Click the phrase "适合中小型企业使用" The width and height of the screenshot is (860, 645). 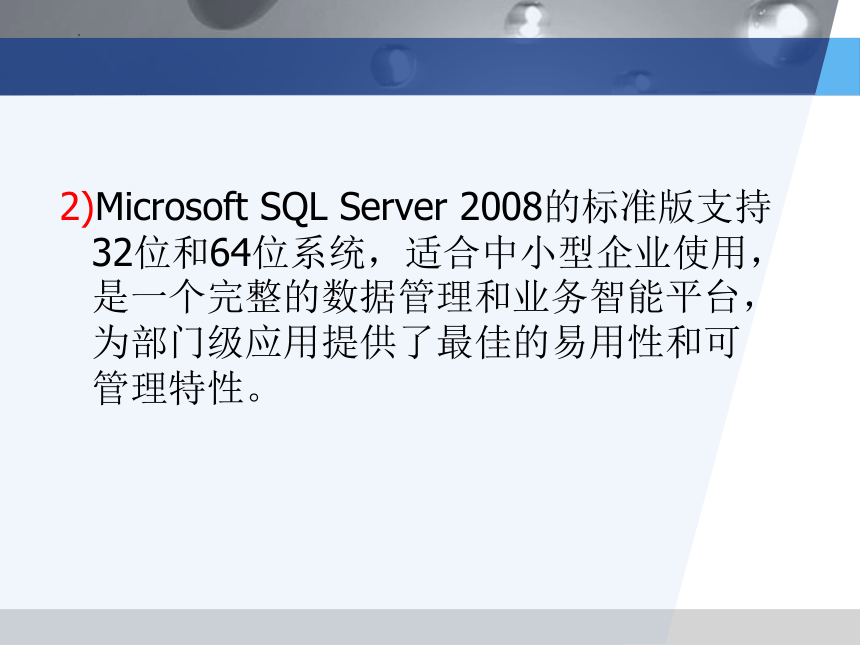click(575, 253)
